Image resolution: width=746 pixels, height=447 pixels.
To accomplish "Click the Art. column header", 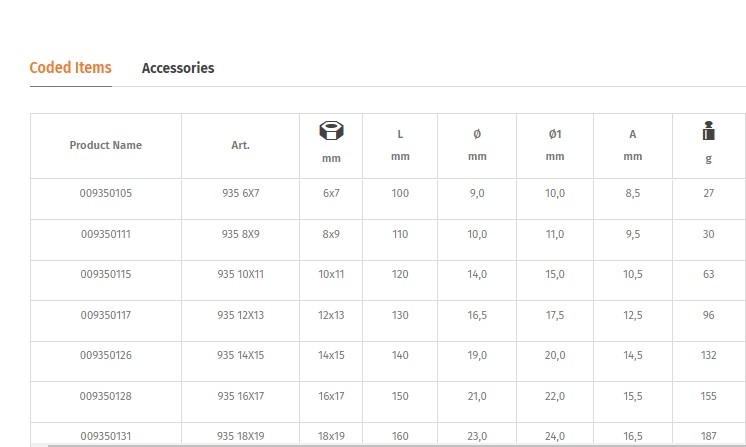I will click(240, 145).
